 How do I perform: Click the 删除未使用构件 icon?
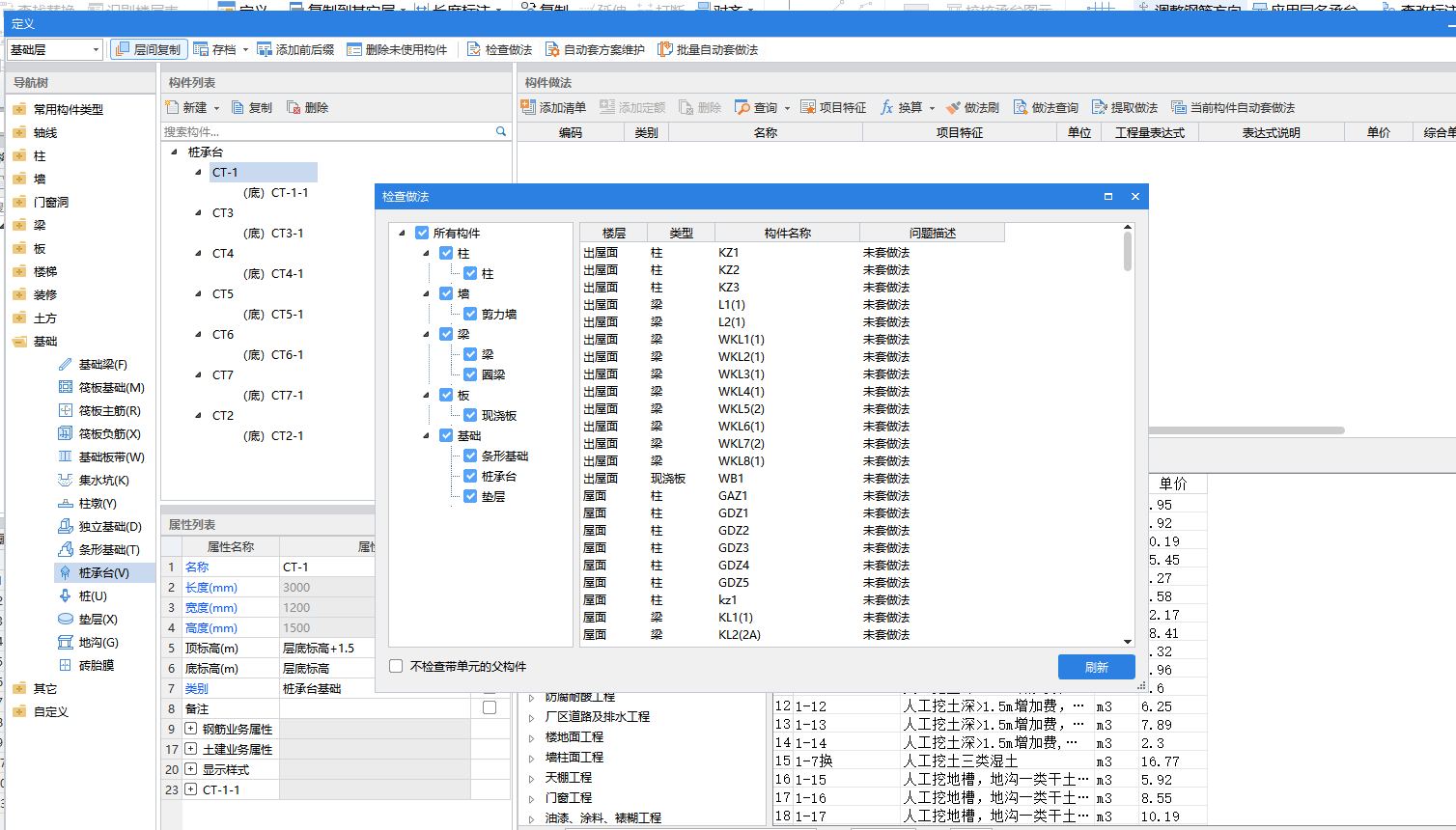(354, 49)
